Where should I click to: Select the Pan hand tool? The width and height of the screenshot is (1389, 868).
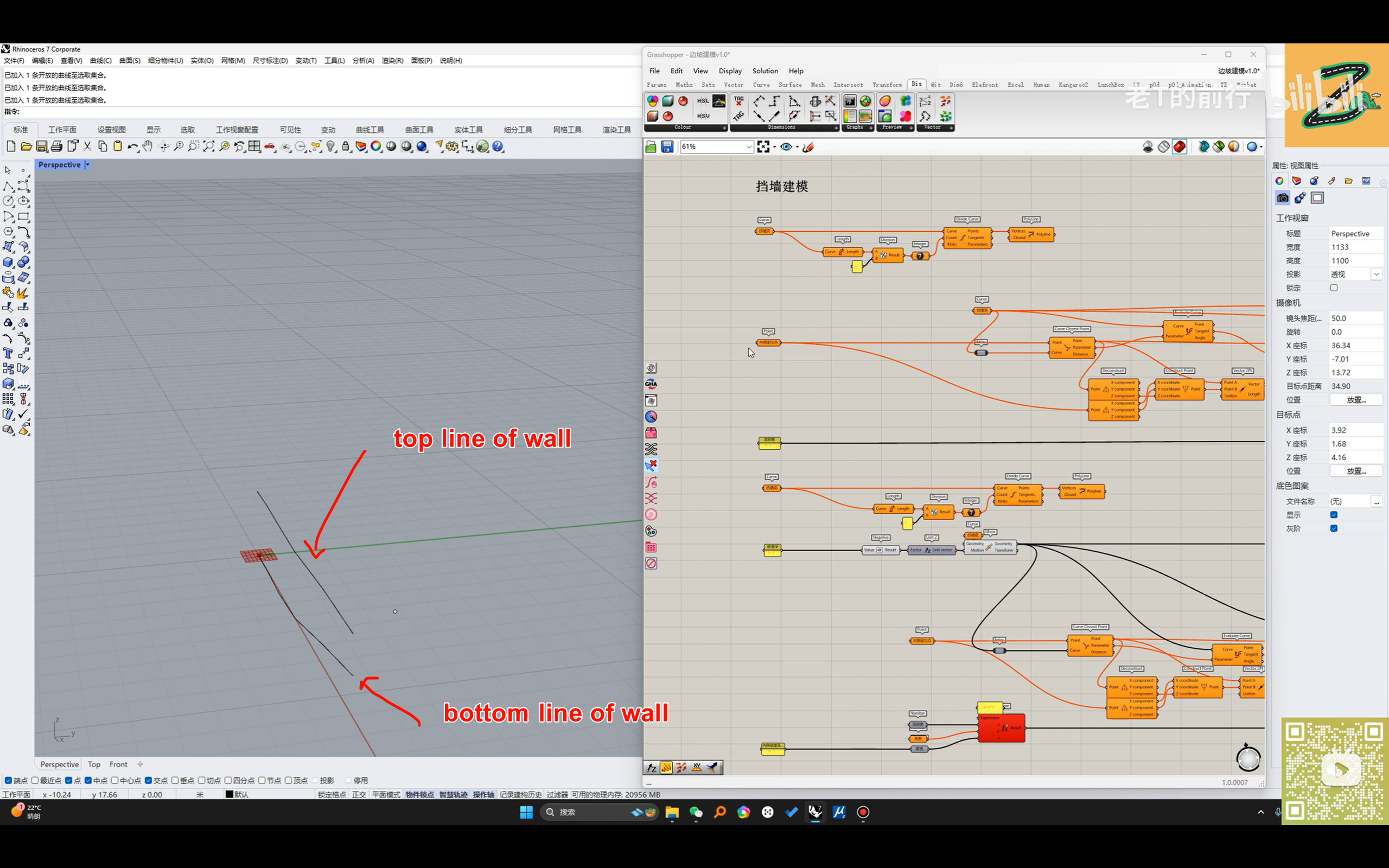[148, 146]
